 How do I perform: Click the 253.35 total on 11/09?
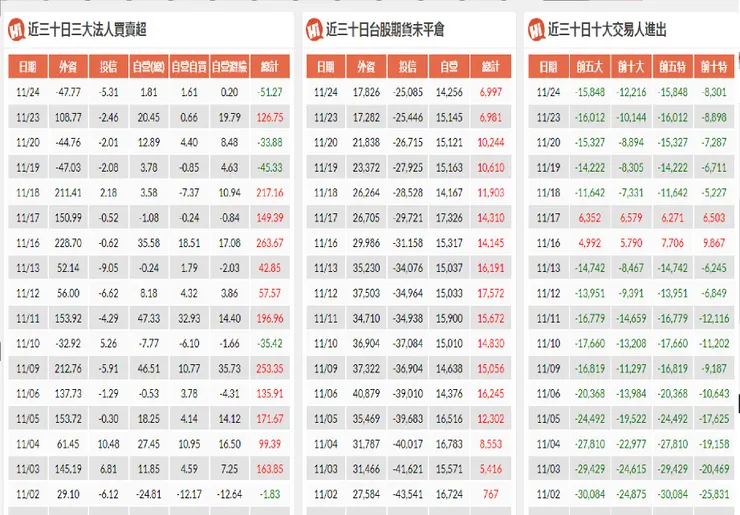pyautogui.click(x=270, y=369)
